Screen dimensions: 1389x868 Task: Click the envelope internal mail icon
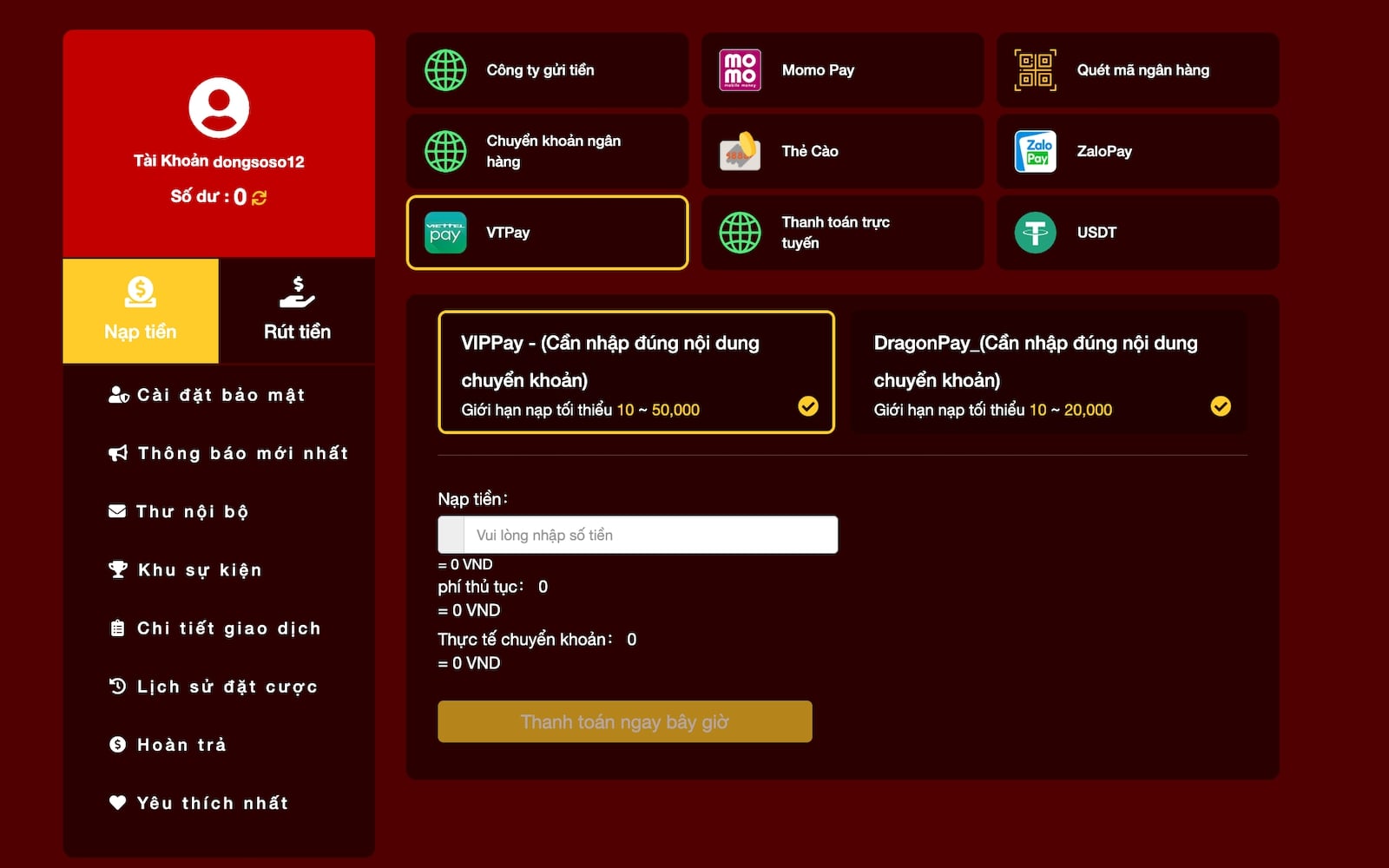[x=117, y=511]
